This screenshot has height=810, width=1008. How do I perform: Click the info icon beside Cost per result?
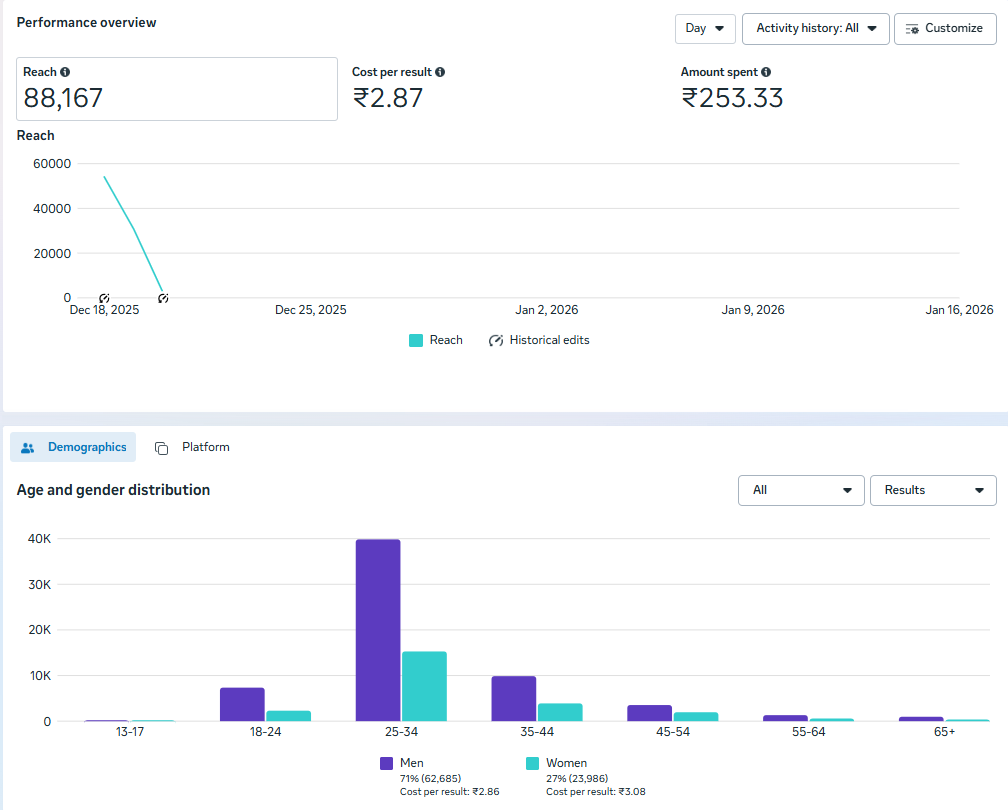coord(440,72)
